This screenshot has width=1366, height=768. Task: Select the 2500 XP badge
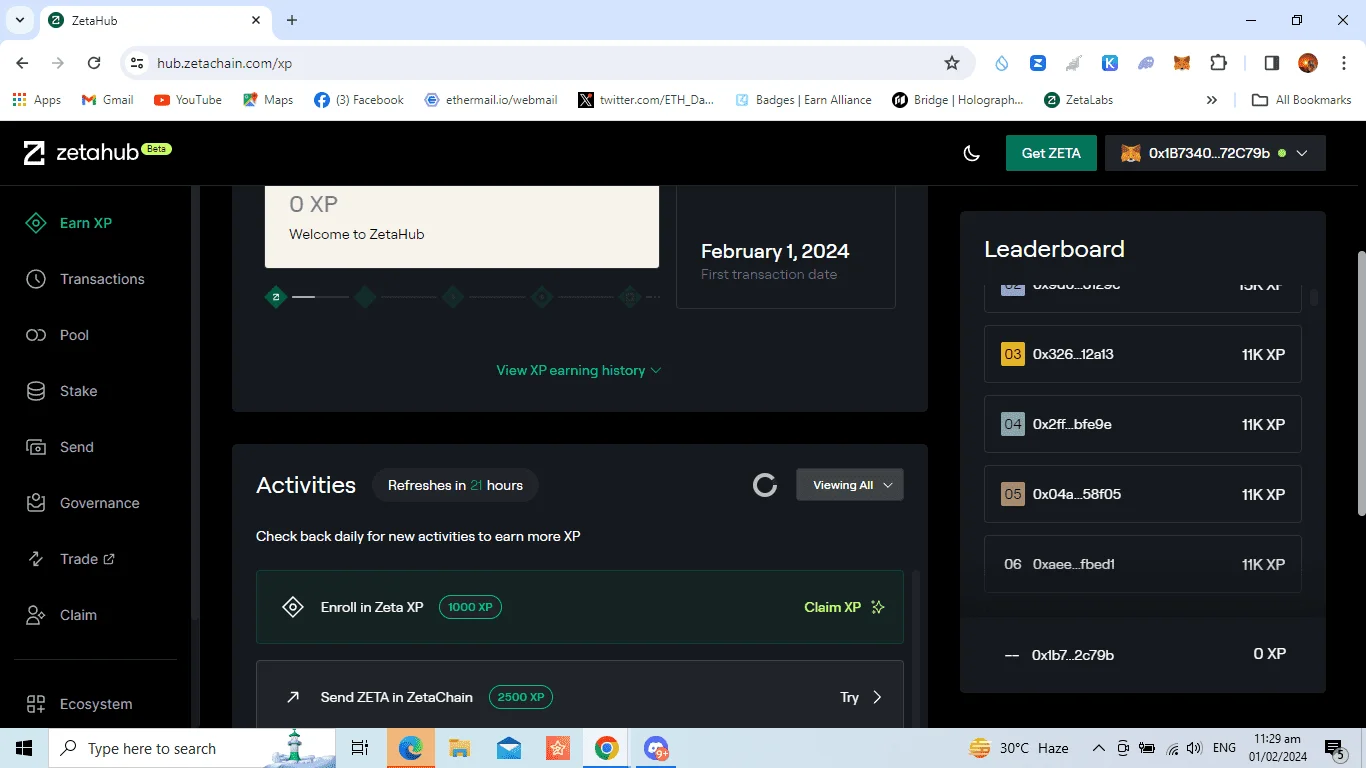521,697
